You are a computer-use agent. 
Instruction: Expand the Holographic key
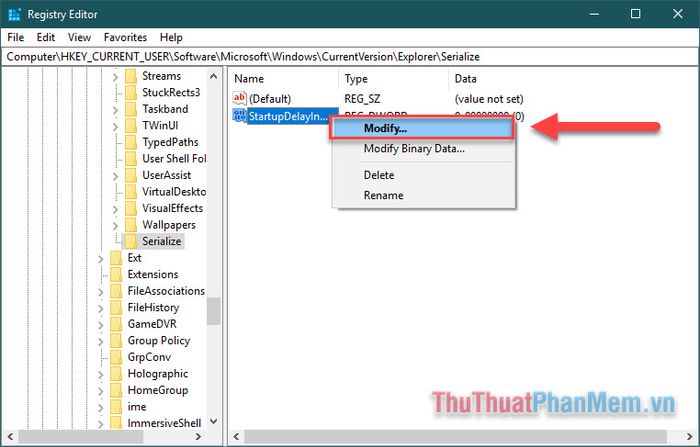(x=100, y=374)
